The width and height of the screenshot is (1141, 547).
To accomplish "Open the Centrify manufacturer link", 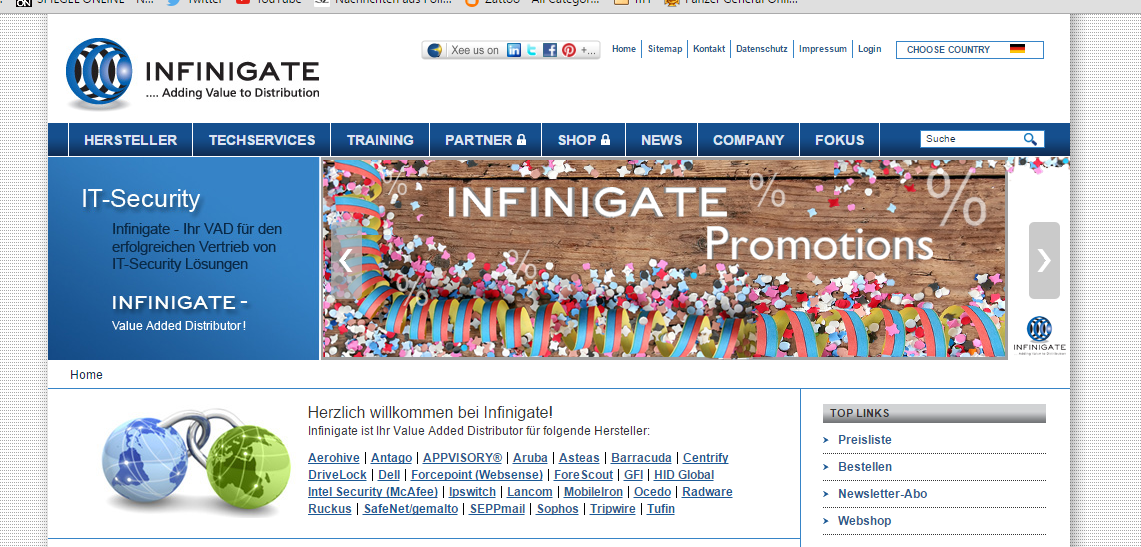I will click(x=705, y=458).
